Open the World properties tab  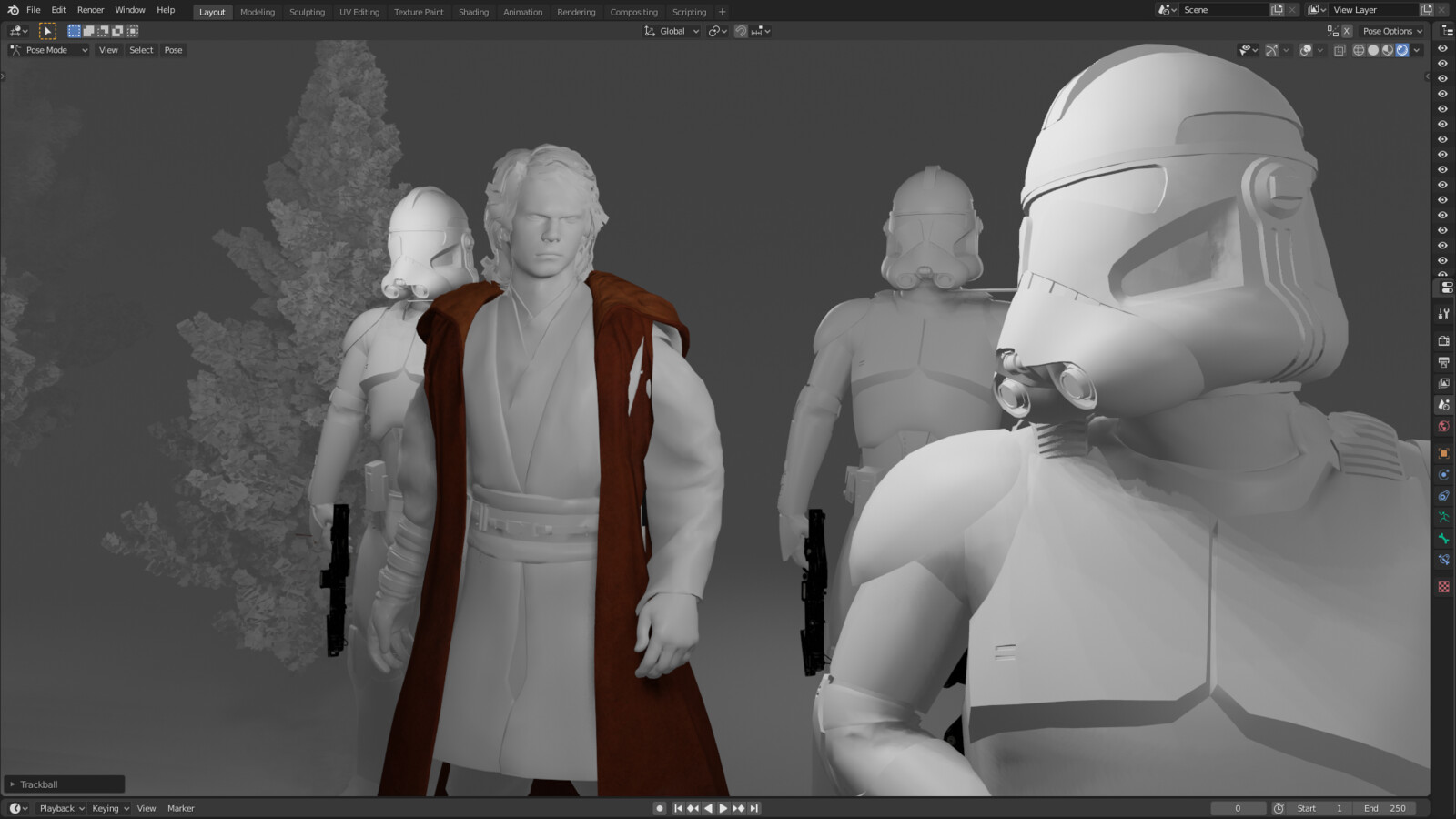[x=1443, y=426]
